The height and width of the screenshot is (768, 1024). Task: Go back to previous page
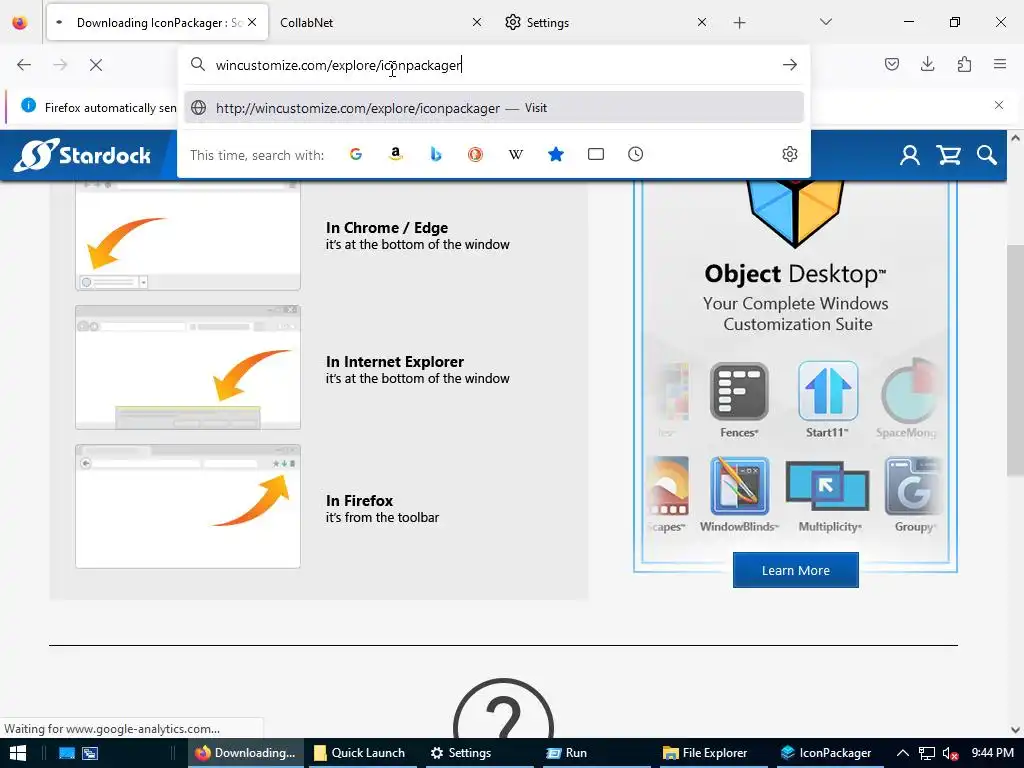(x=24, y=65)
